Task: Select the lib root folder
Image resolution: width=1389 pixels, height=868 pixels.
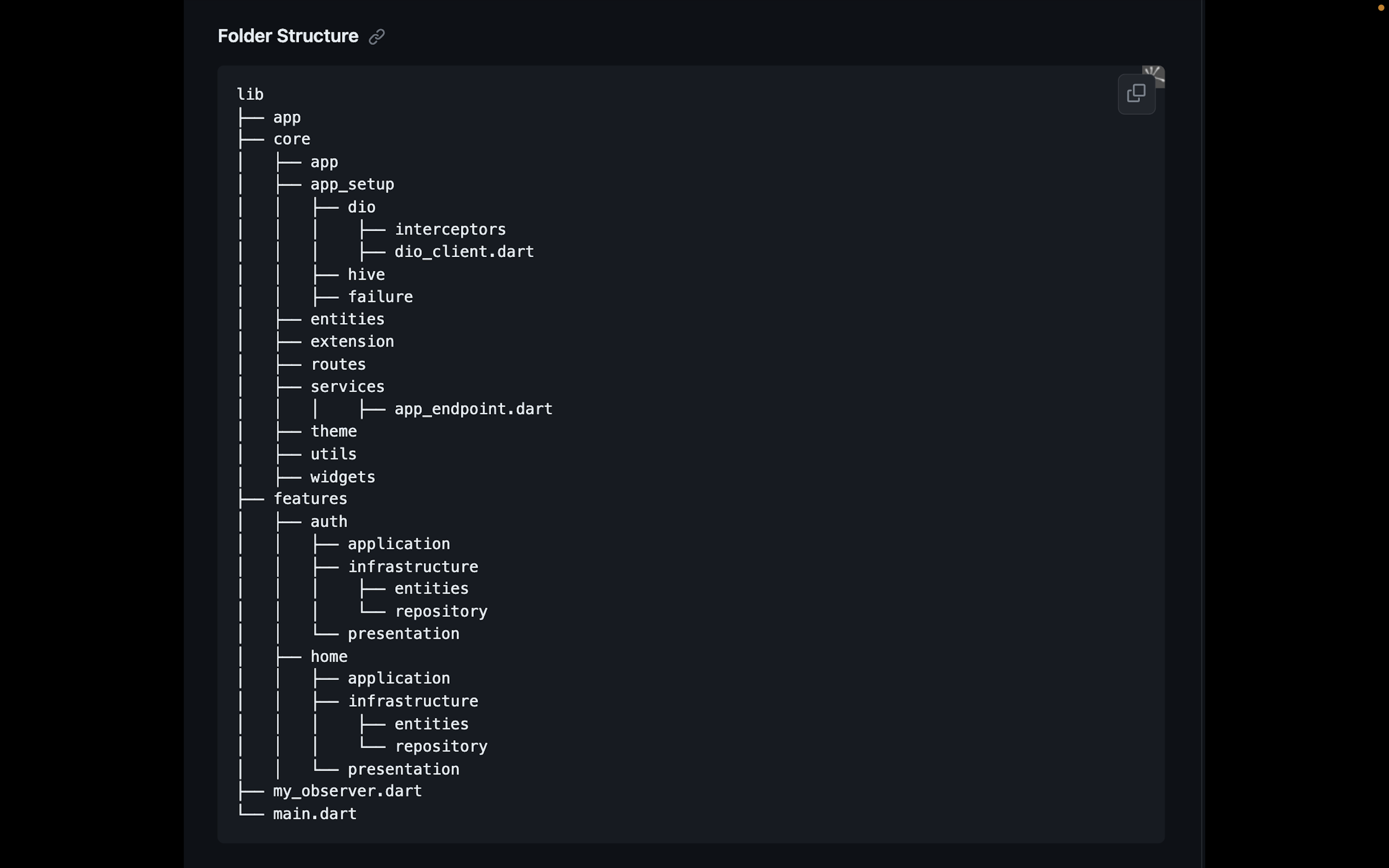Action: pos(251,94)
